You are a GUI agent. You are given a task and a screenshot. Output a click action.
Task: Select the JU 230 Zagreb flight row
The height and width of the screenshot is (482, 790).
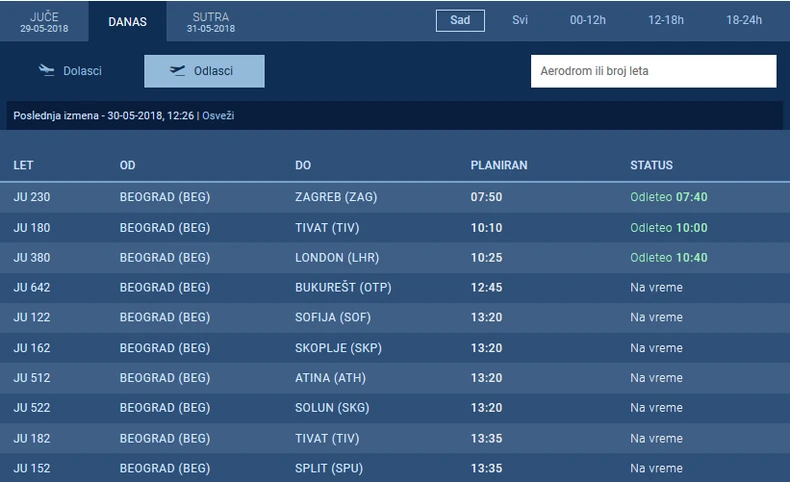tap(395, 197)
